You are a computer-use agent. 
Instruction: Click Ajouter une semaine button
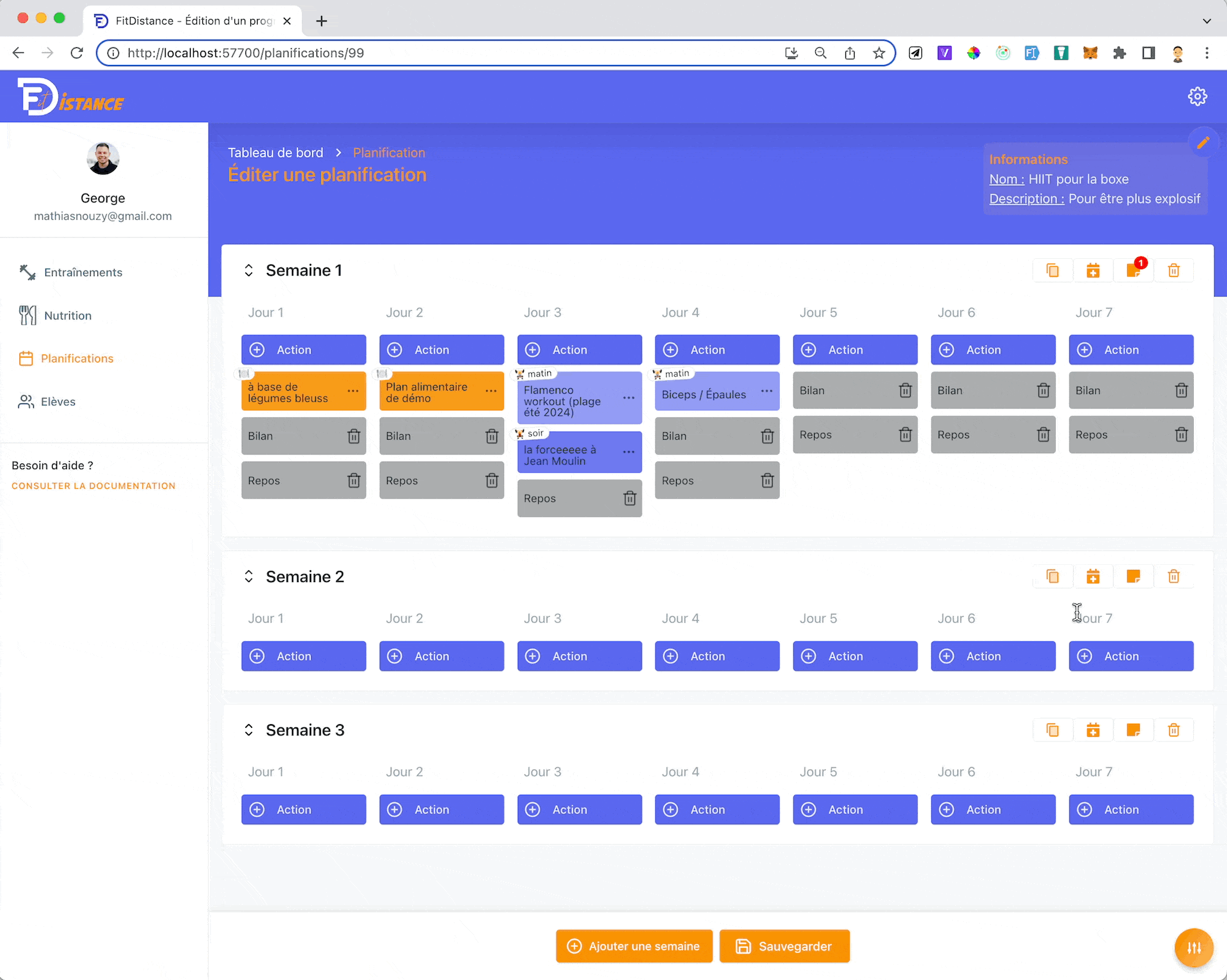633,946
